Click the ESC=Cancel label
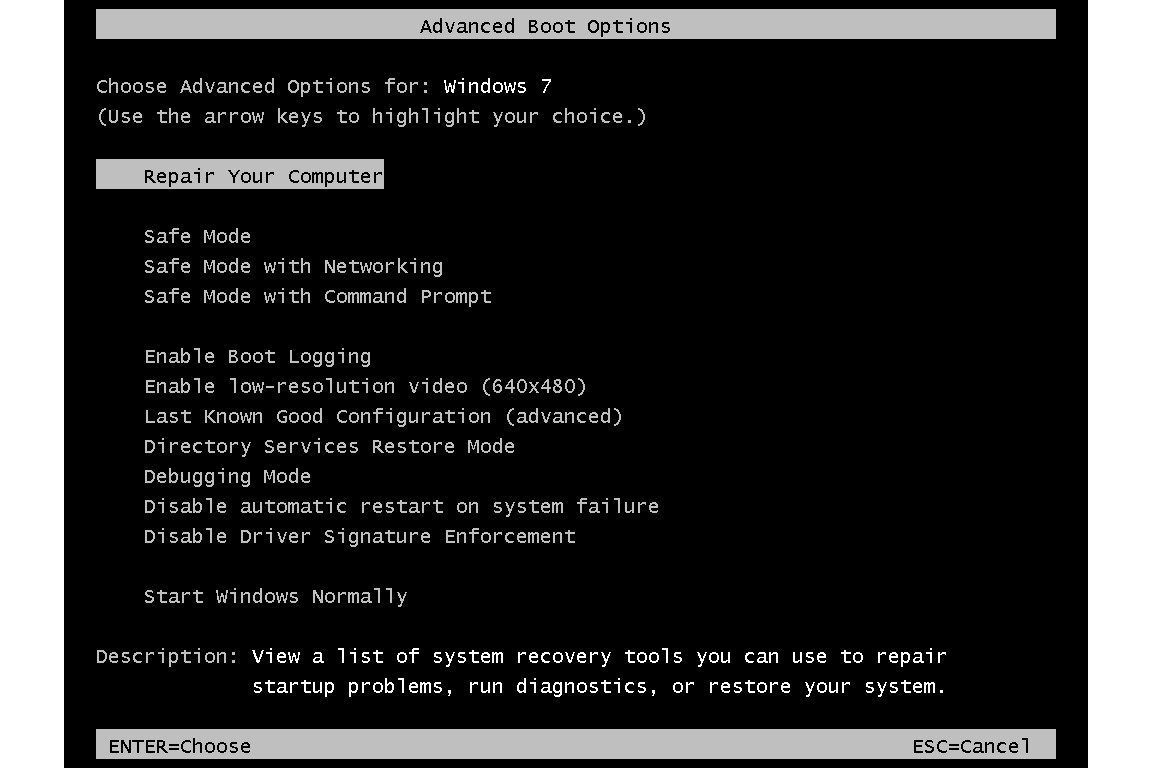This screenshot has height=768, width=1152. coord(971,746)
